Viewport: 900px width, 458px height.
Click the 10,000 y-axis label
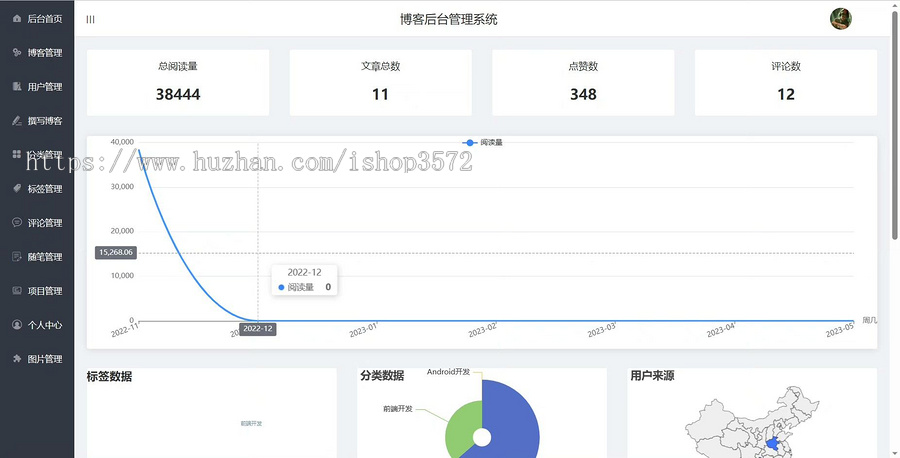point(122,275)
